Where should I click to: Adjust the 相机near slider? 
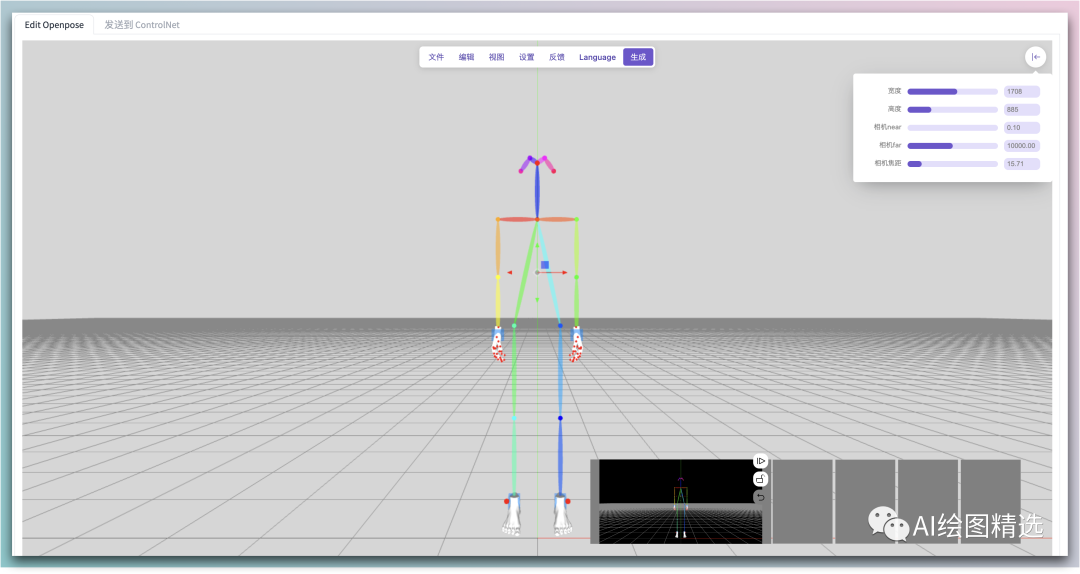coord(953,127)
